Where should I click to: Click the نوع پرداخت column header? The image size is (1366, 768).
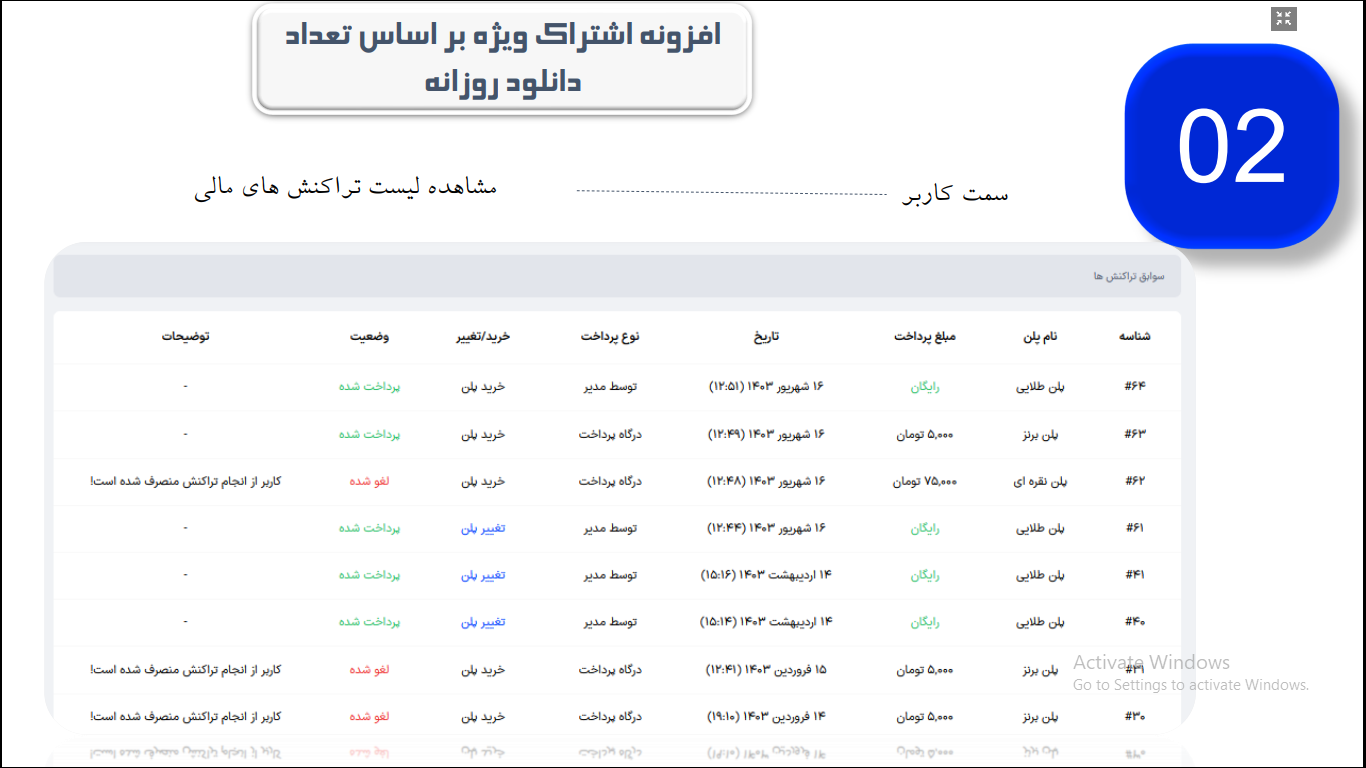(610, 337)
